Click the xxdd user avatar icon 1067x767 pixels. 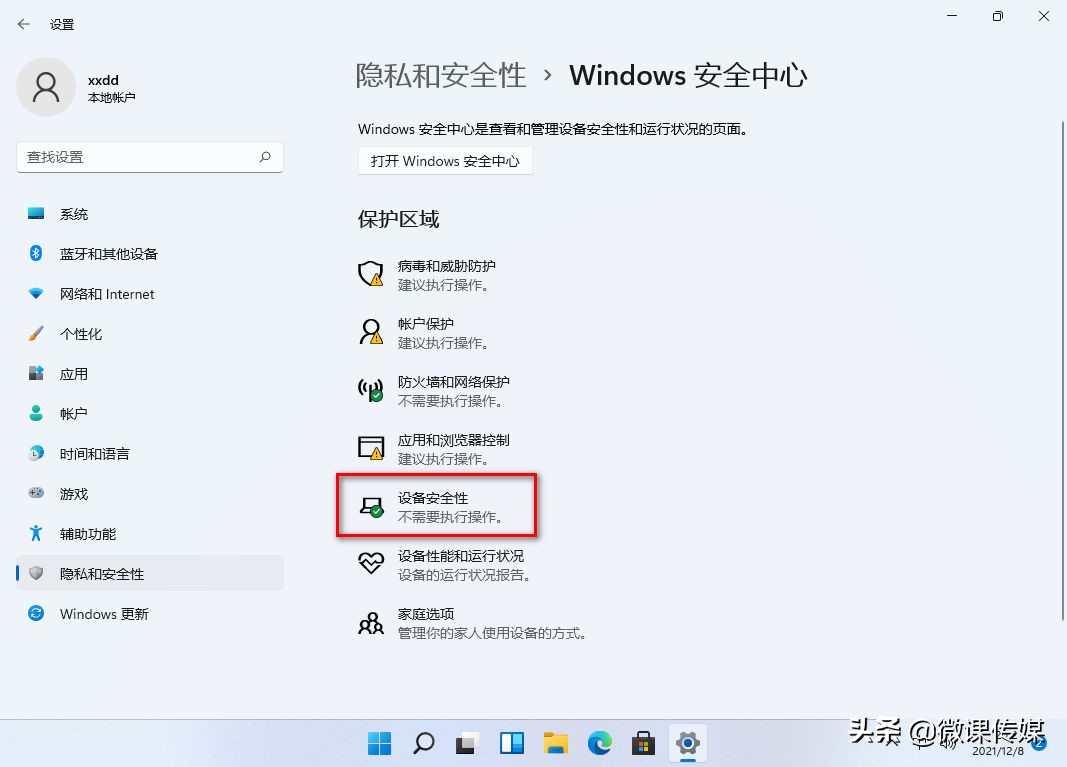click(46, 87)
